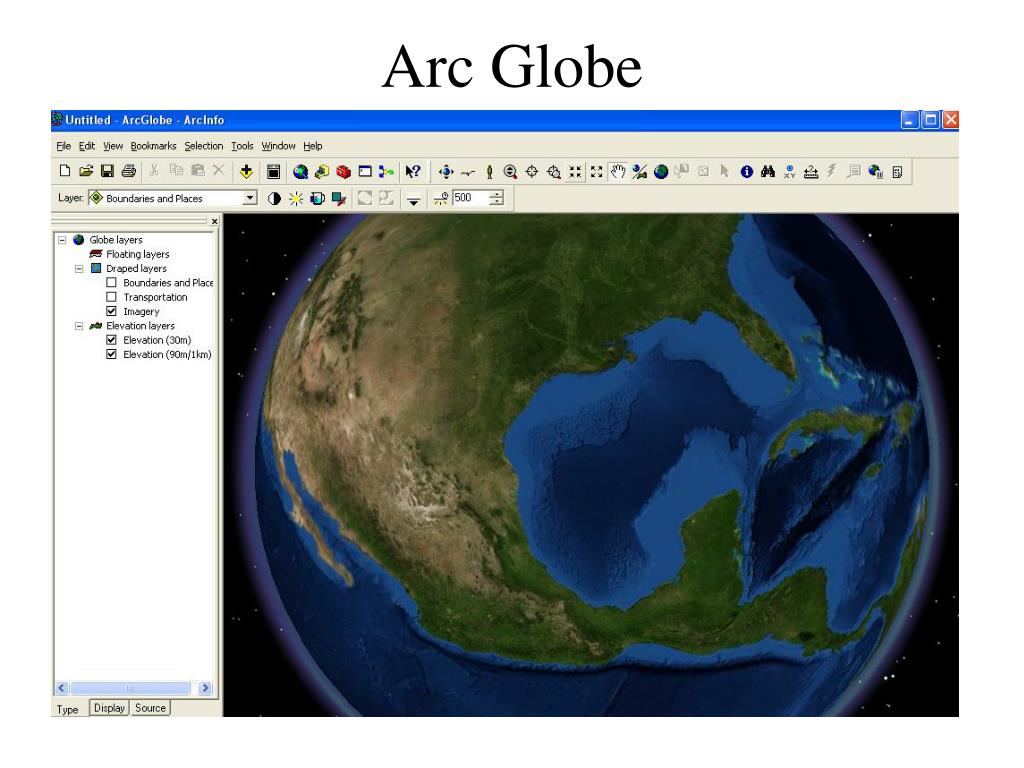Open the Layer dropdown list
This screenshot has height=768, width=1024.
click(249, 198)
